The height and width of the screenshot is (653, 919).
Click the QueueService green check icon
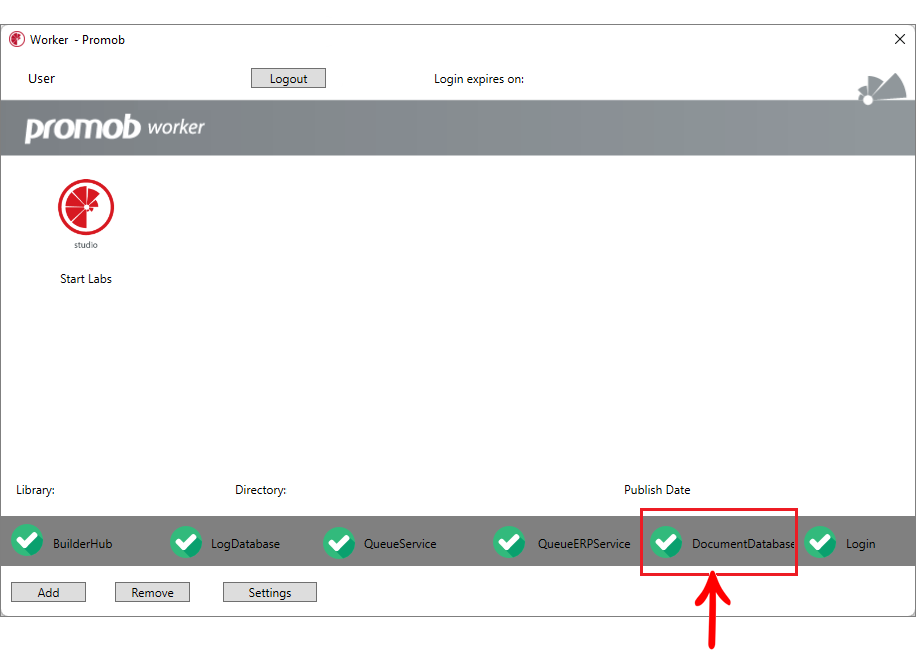tap(339, 543)
